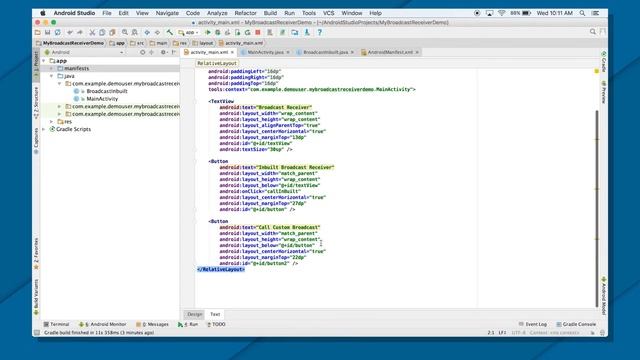Expand the res folder arrow
Screen dimensions: 640x360
[52, 122]
